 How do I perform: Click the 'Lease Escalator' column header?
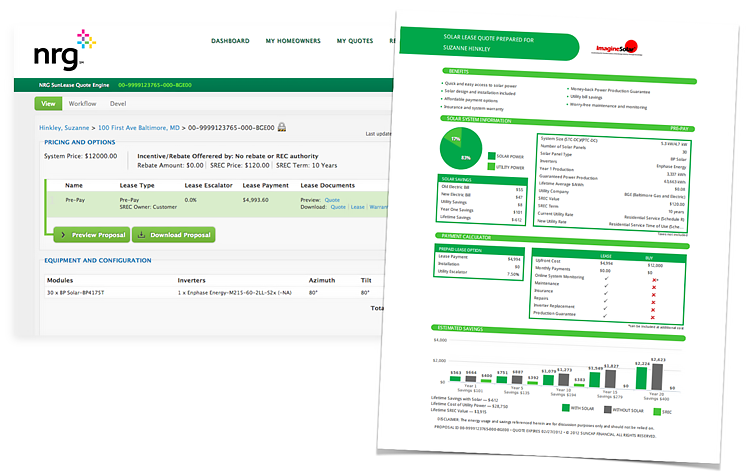209,186
